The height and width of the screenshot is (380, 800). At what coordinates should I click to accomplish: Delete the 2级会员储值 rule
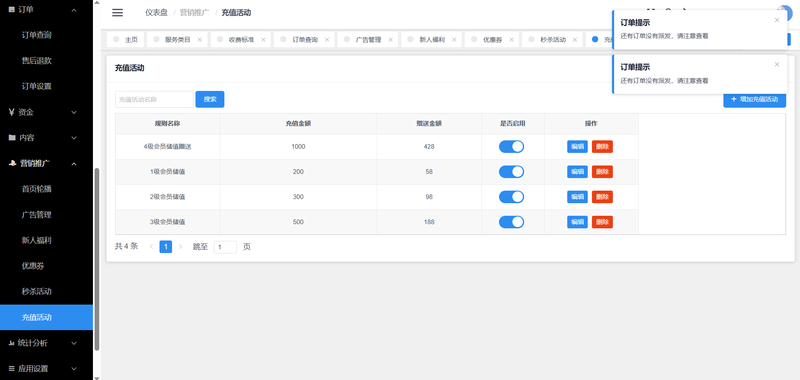pyautogui.click(x=602, y=197)
